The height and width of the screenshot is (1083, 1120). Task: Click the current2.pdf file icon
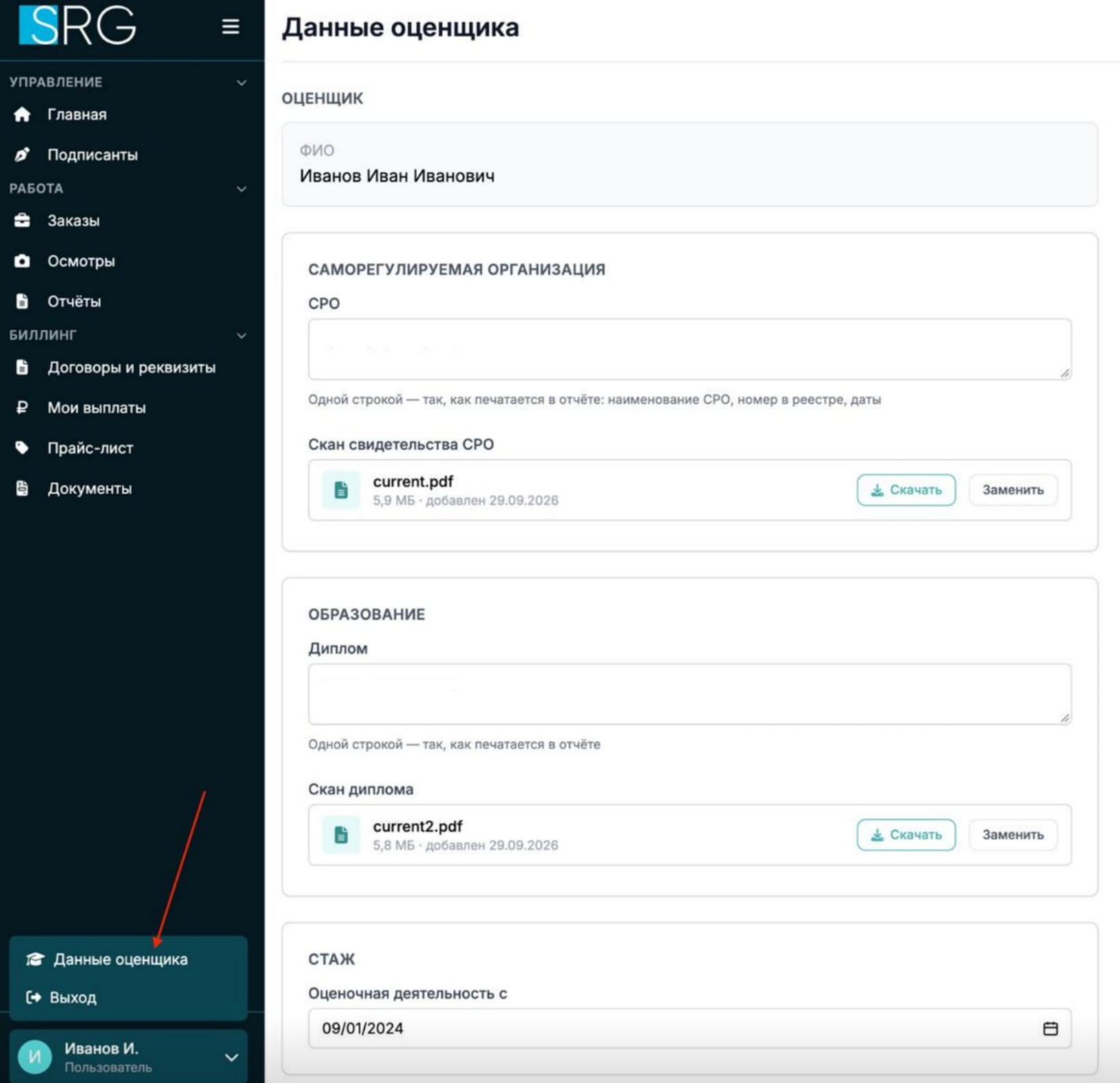pos(341,835)
